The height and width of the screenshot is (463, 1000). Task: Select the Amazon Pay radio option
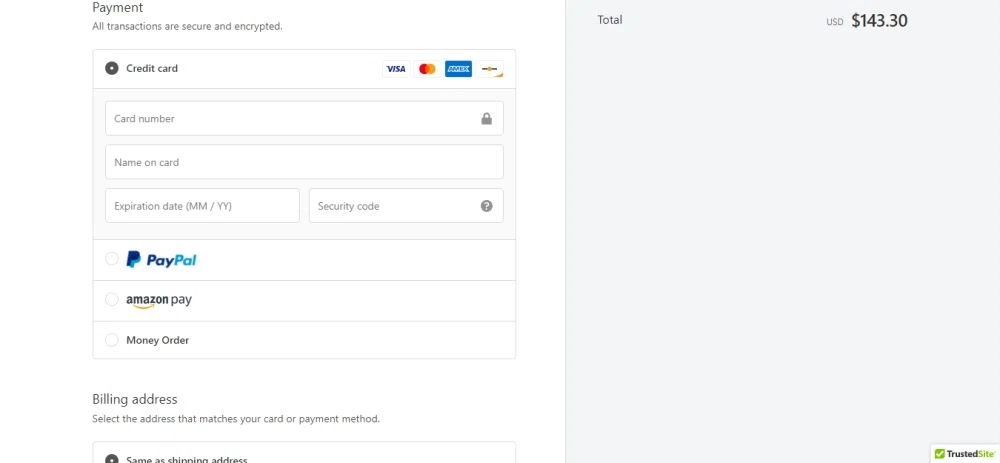click(112, 300)
